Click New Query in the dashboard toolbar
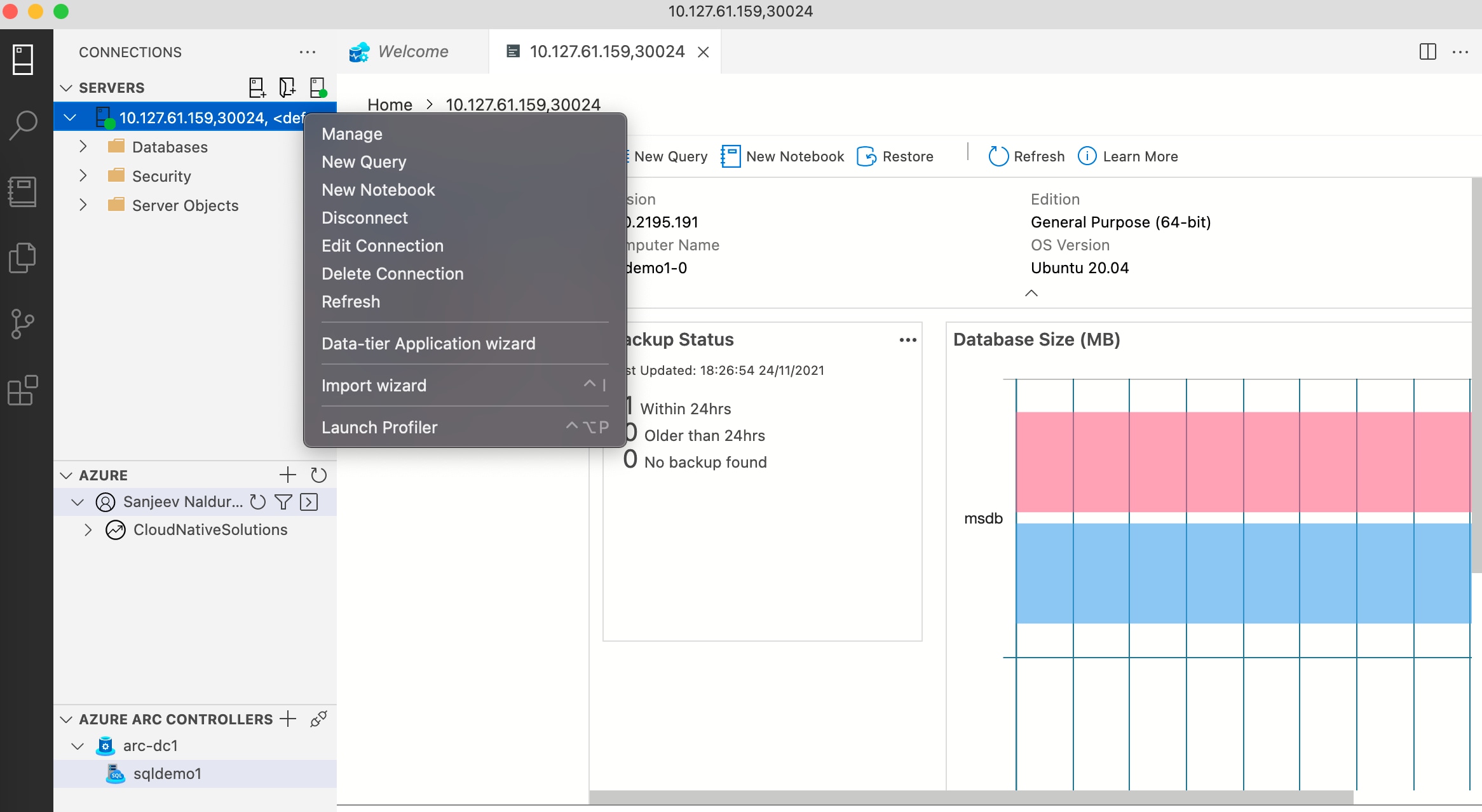The width and height of the screenshot is (1482, 812). point(670,156)
